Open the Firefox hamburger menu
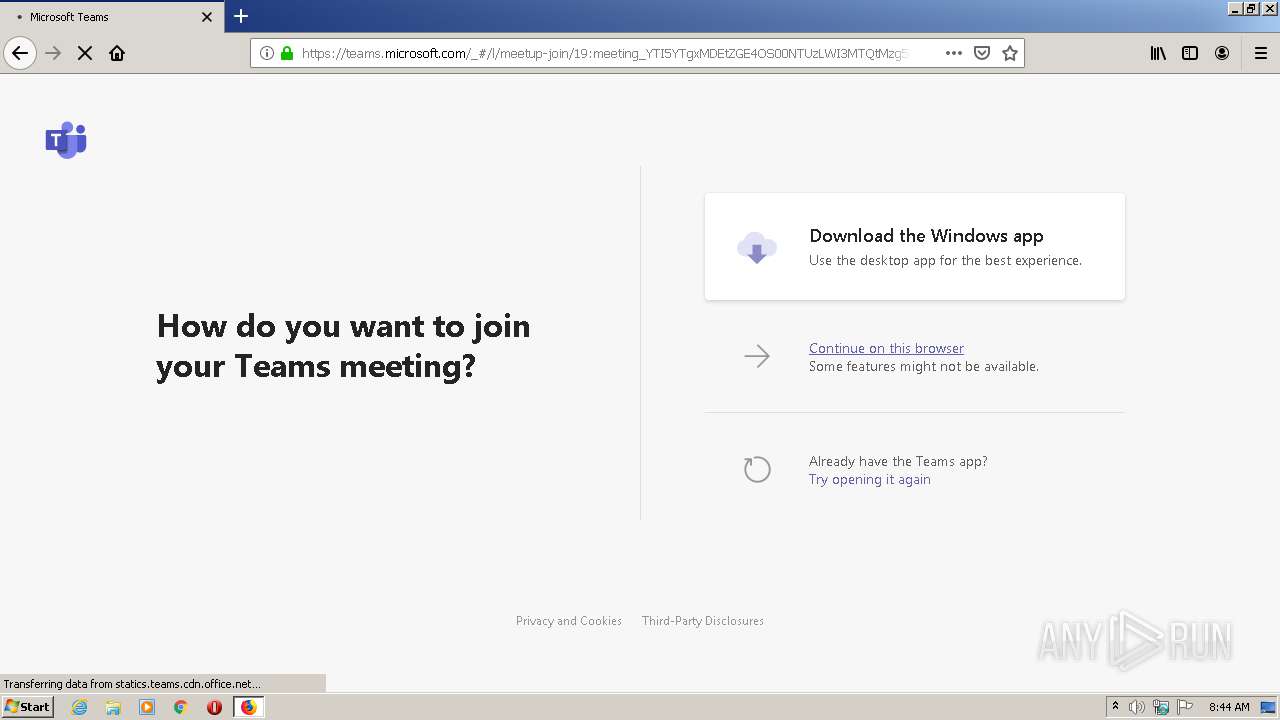The image size is (1280, 720). click(x=1261, y=53)
